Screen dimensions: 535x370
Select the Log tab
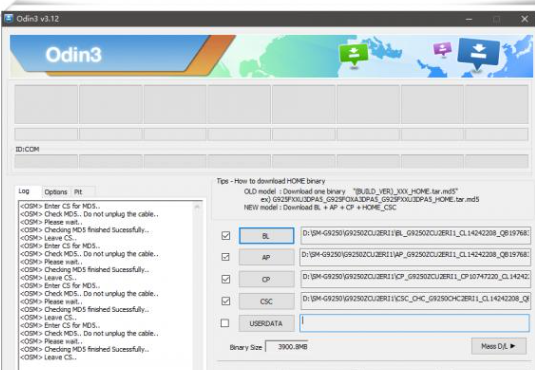pyautogui.click(x=24, y=191)
